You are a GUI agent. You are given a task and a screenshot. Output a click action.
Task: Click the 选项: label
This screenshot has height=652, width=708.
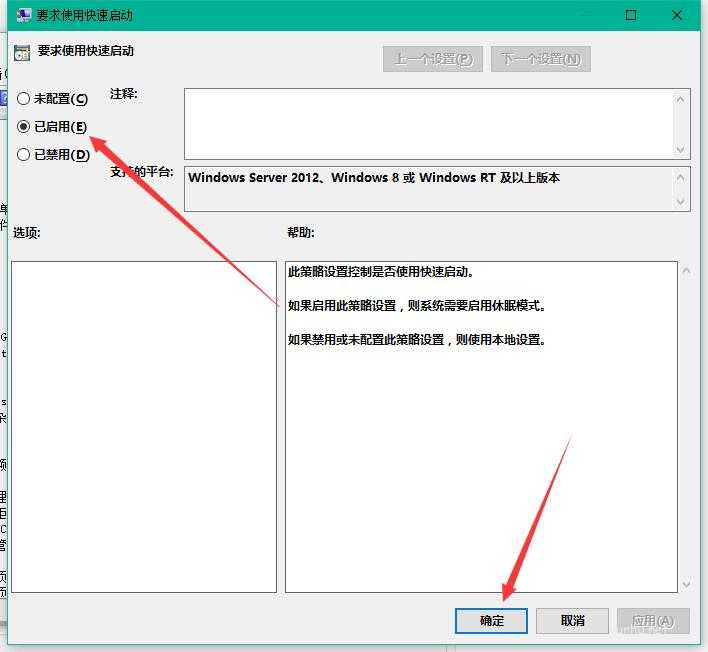coord(27,233)
